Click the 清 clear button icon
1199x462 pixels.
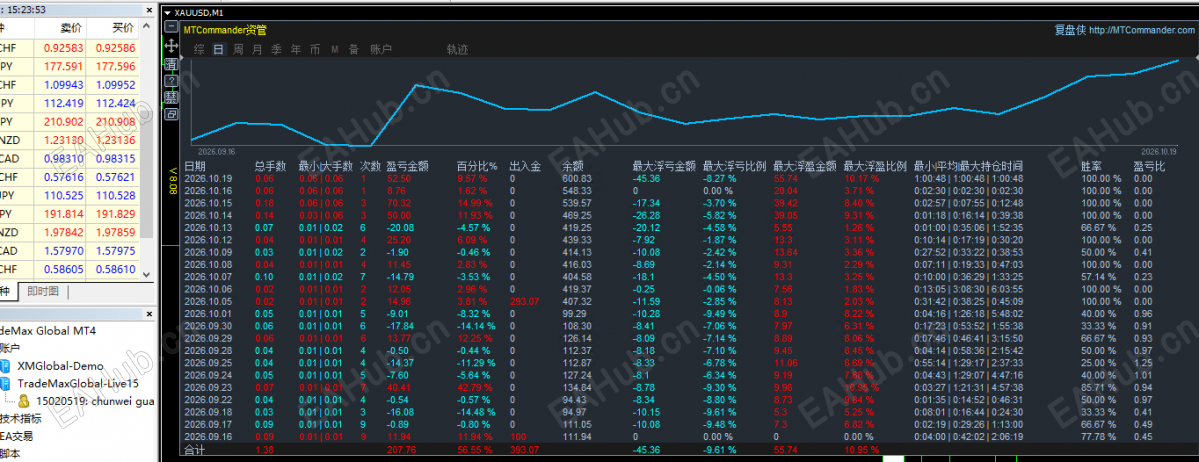click(171, 64)
